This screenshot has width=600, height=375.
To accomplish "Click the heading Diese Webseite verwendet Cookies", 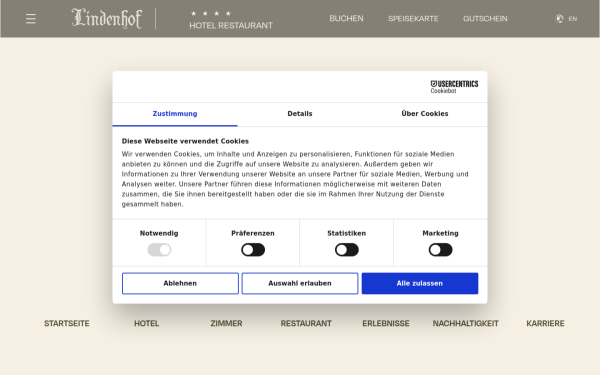I will point(185,141).
